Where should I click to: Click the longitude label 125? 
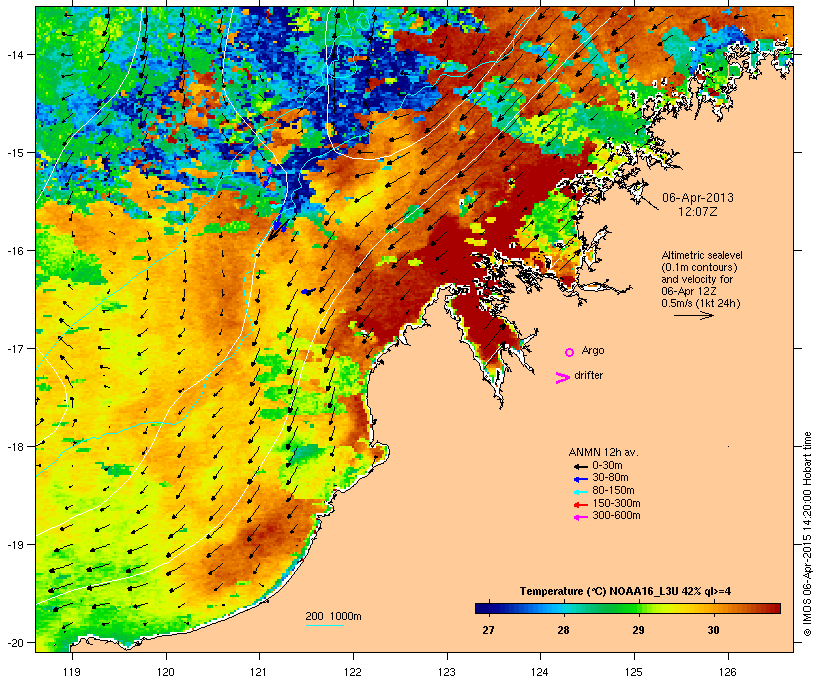634,672
